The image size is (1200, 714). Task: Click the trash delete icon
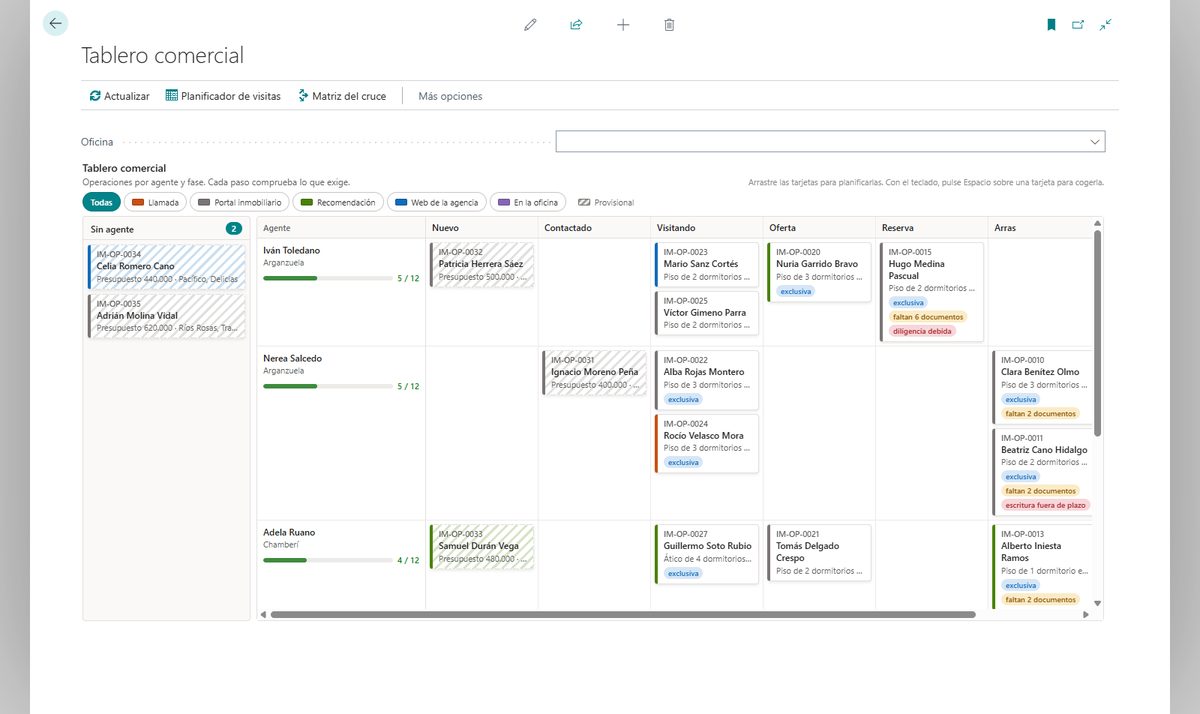click(669, 24)
